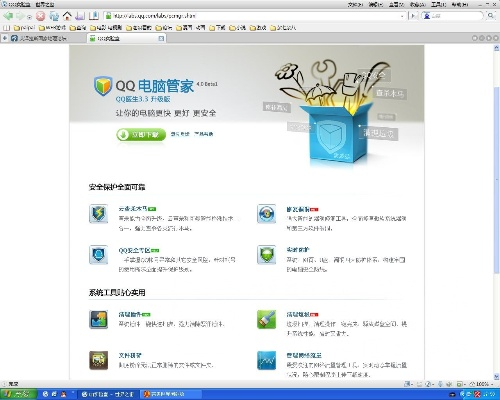This screenshot has width=500, height=400.
Task: Open the 编辑 menu
Action: click(376, 4)
